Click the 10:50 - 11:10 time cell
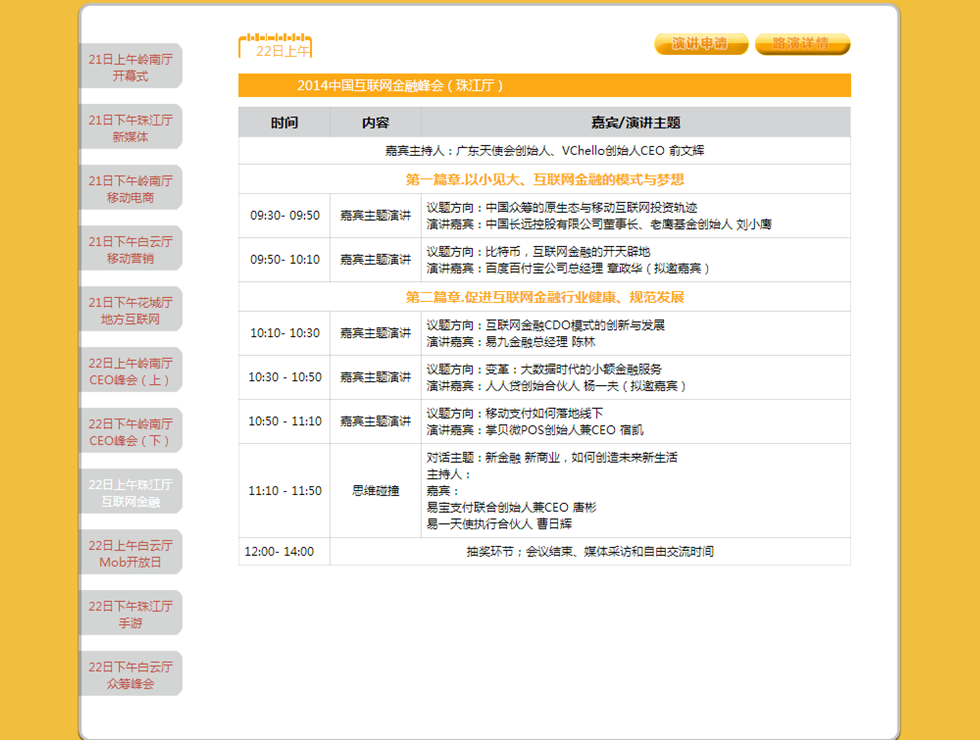Screen dimensions: 980x740 coord(284,421)
